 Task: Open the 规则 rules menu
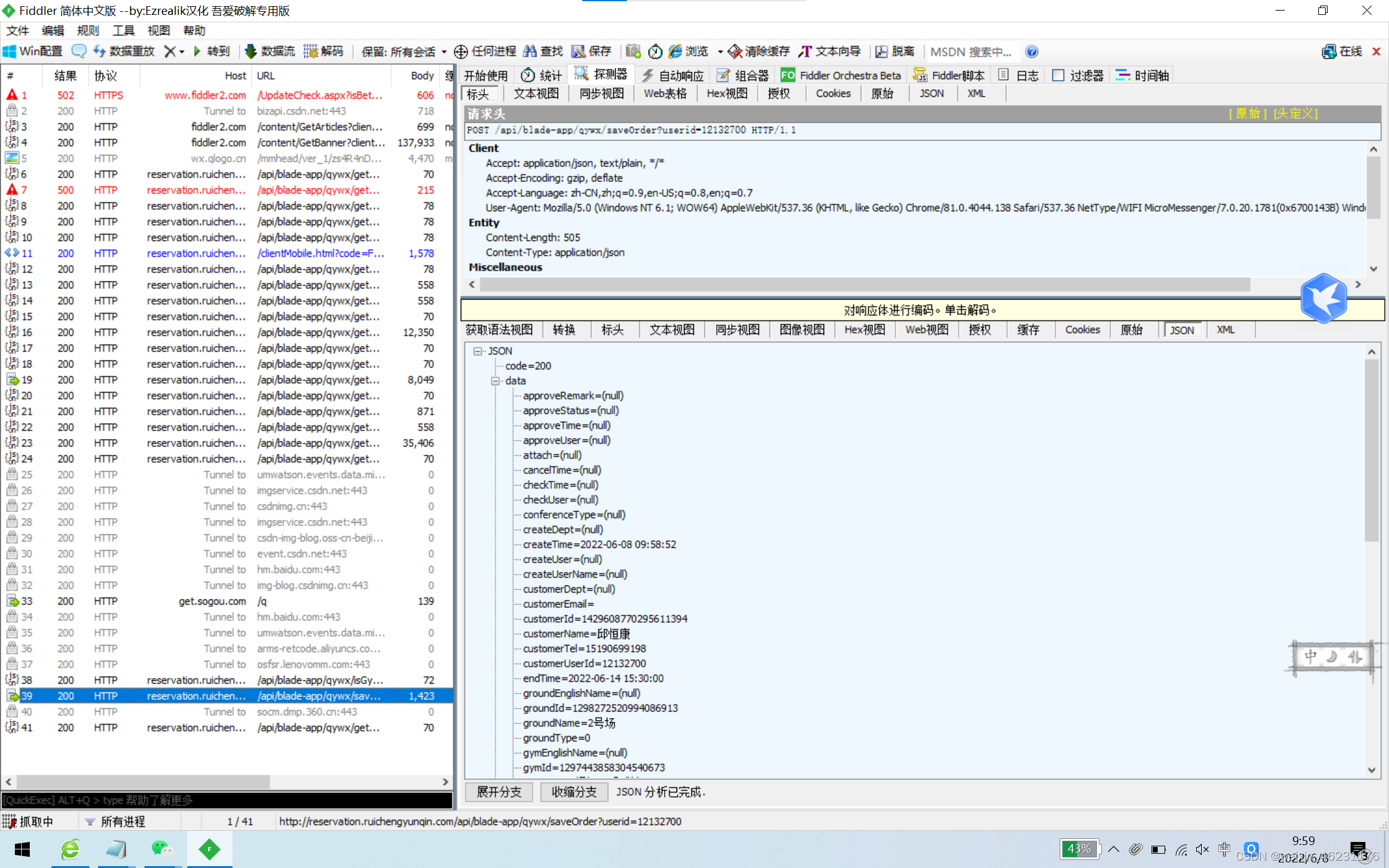87,30
